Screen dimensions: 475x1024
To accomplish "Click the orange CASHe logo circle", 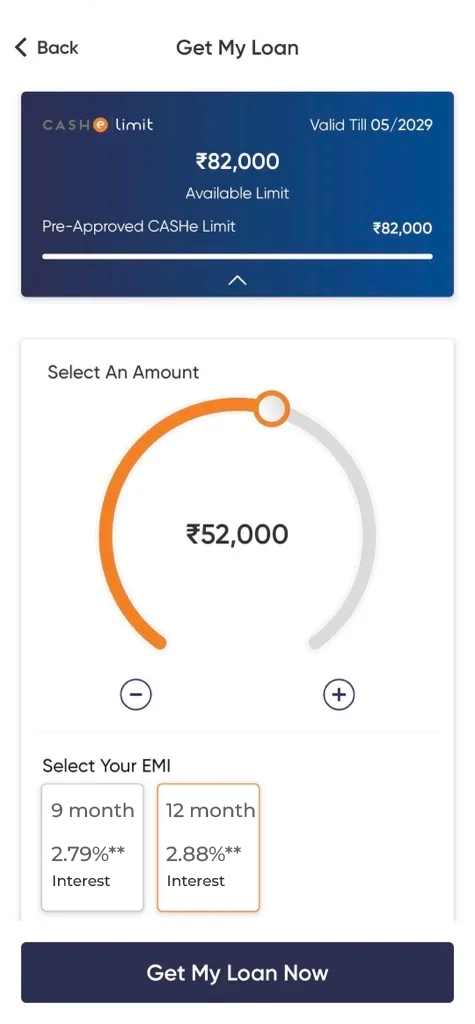I will click(101, 125).
